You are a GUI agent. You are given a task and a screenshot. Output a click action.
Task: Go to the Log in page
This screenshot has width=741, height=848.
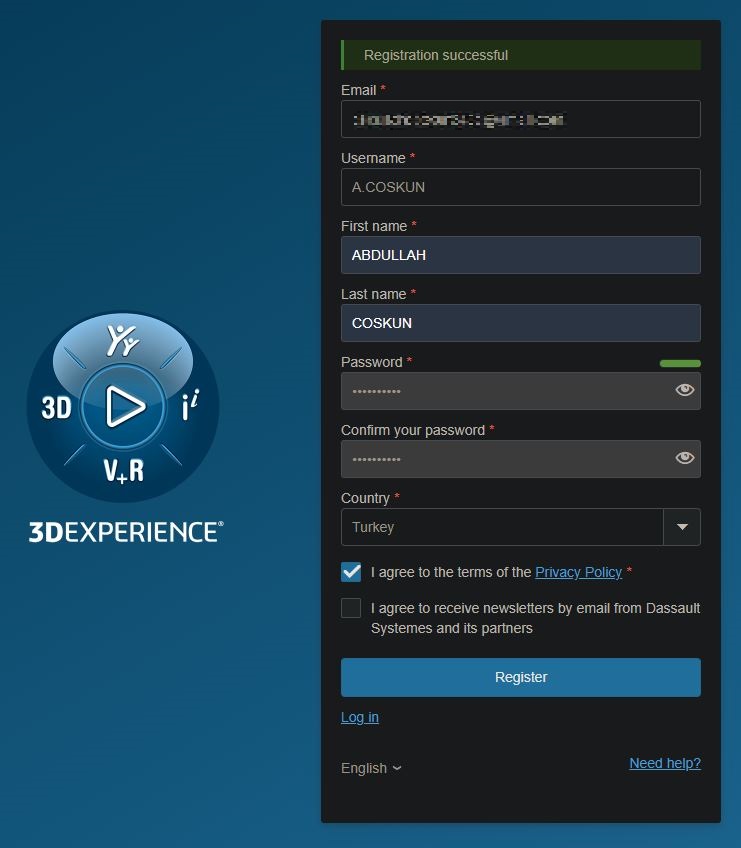point(359,717)
